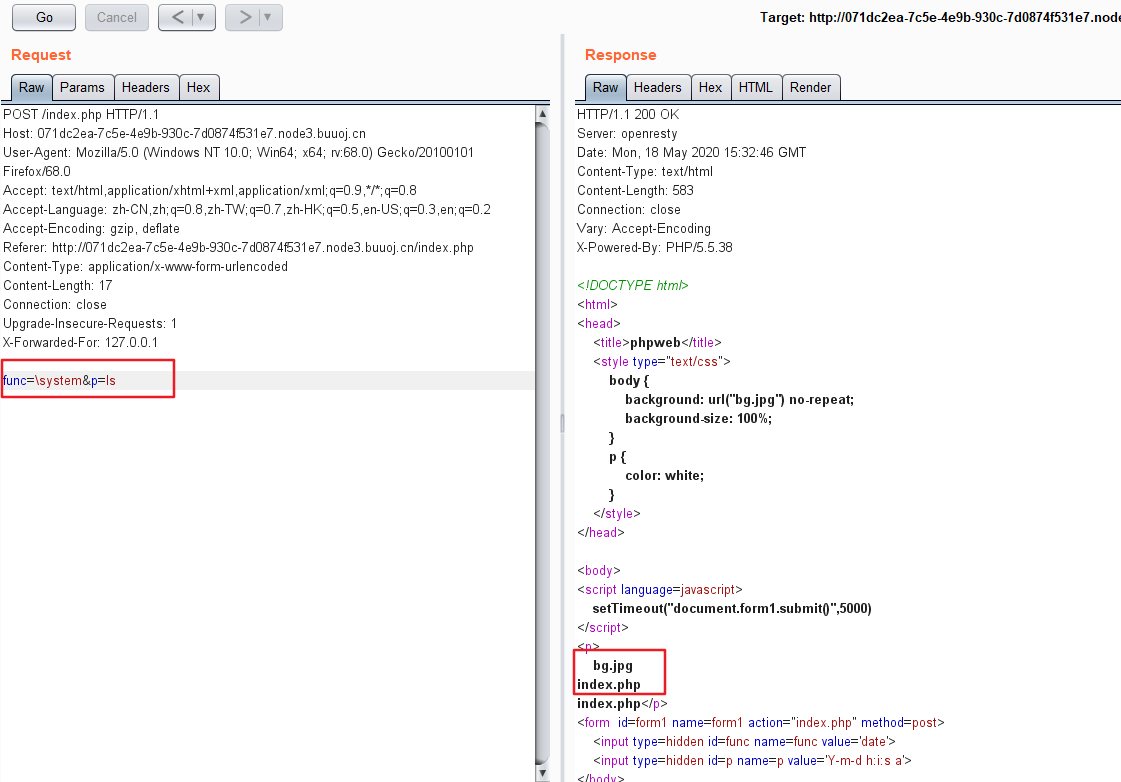Click the background-size: 100% line
The image size is (1121, 782).
(x=699, y=419)
